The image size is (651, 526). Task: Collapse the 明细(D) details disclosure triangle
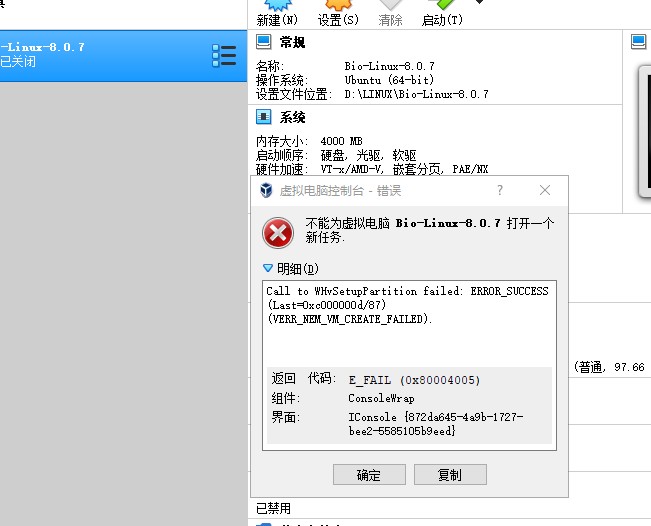(268, 268)
